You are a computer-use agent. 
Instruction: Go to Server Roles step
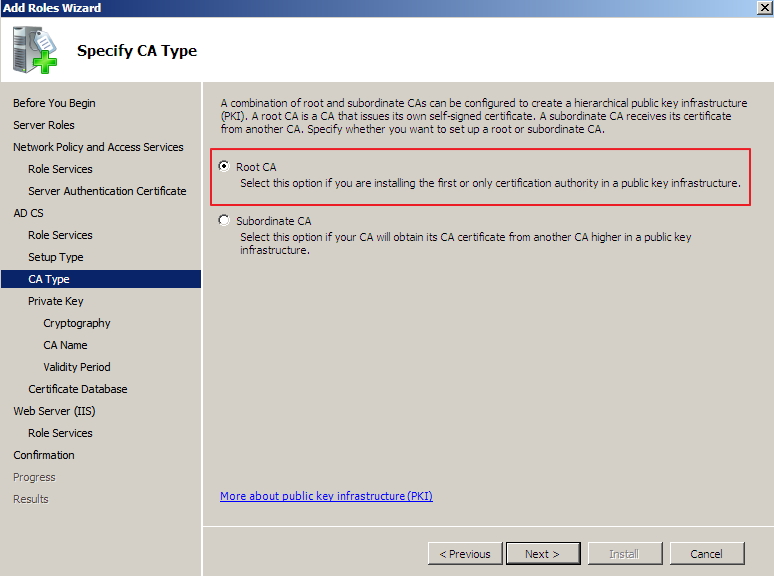[x=44, y=125]
